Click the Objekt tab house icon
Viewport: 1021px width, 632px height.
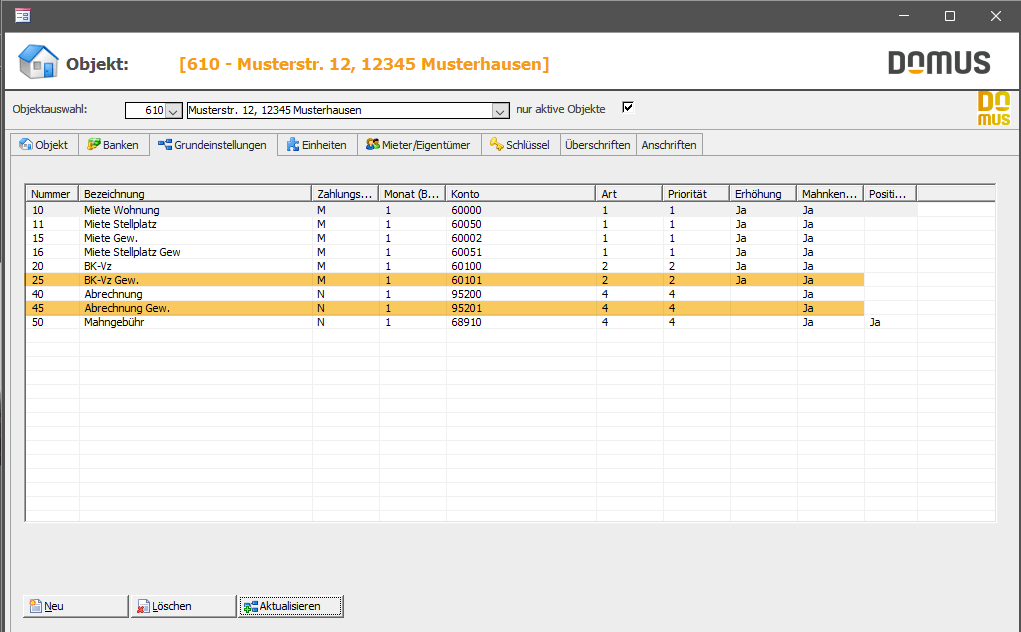coord(26,144)
